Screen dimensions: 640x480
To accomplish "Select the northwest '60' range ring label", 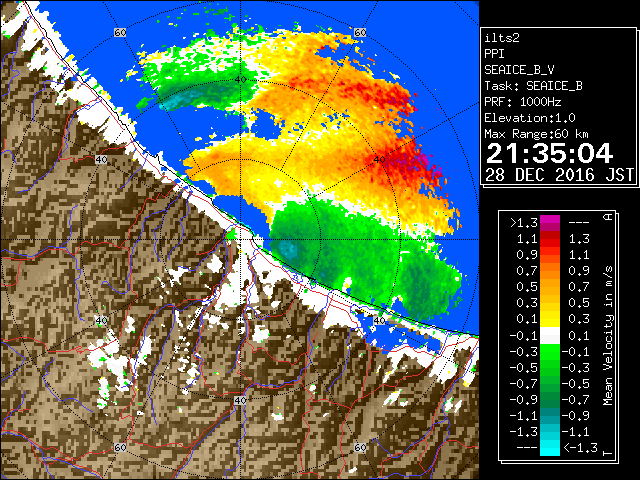I will click(x=120, y=33).
